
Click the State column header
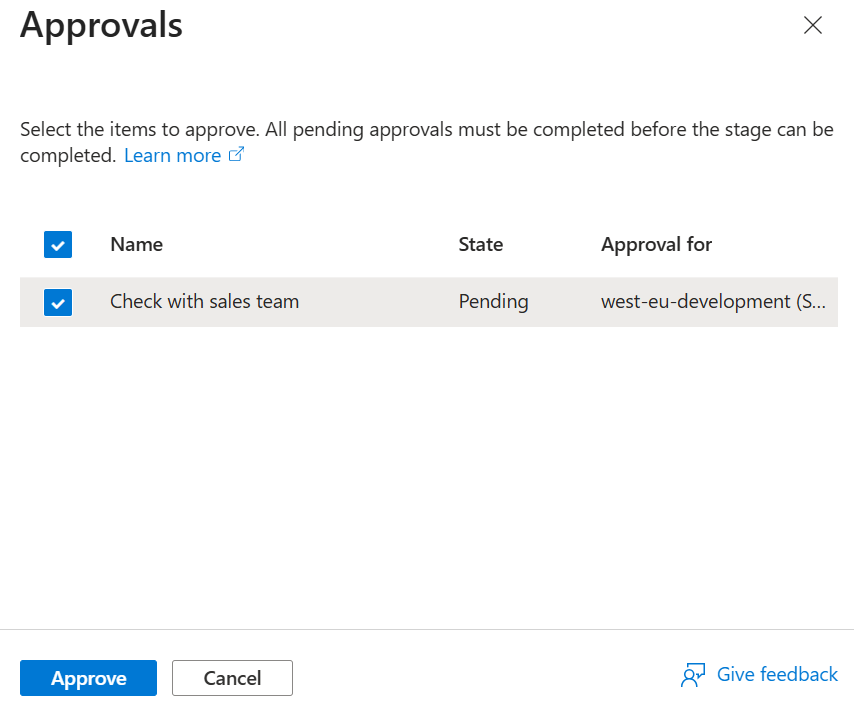480,245
